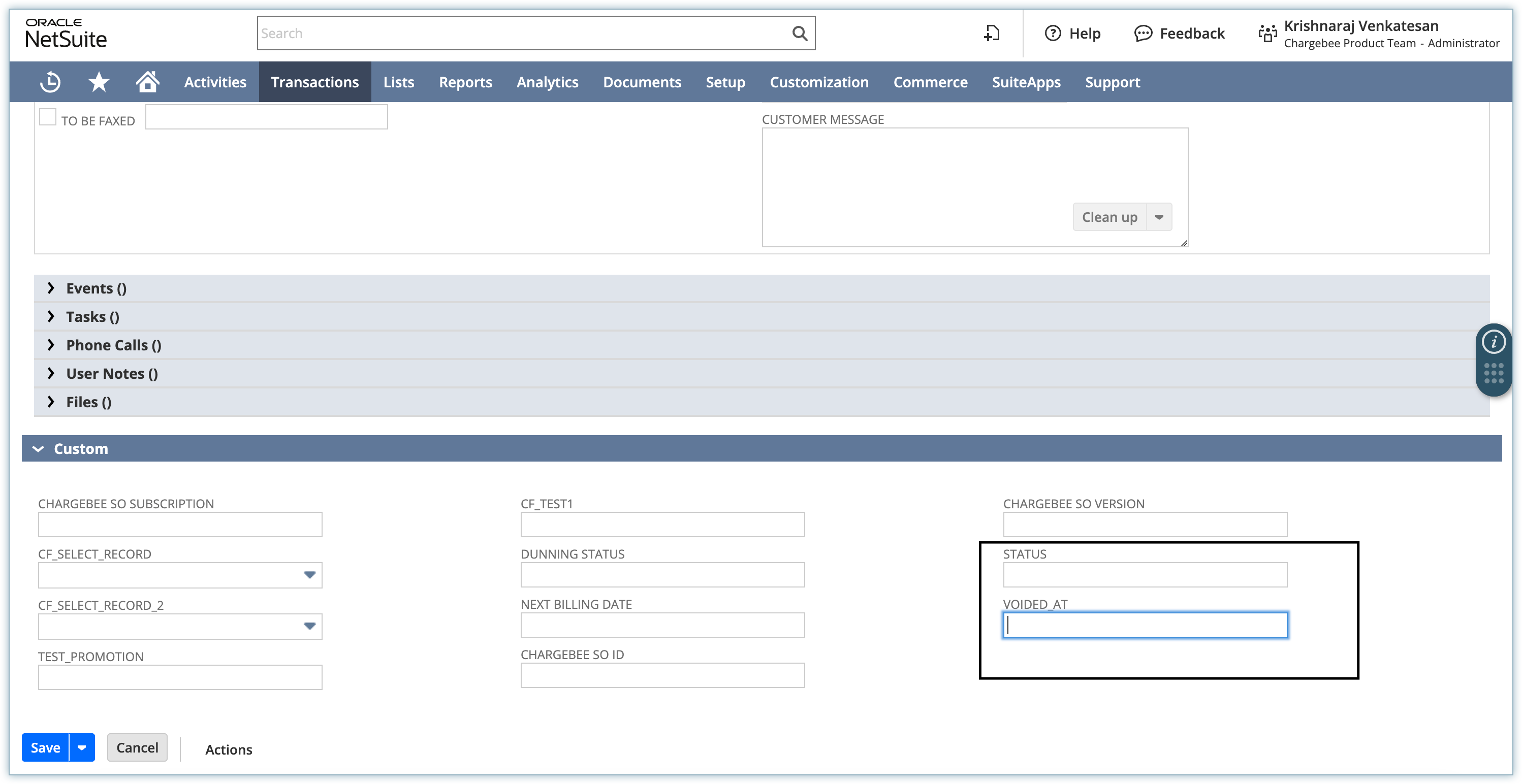Click into the Customer Message text area
Viewport: 1522px width, 784px height.
pos(975,187)
